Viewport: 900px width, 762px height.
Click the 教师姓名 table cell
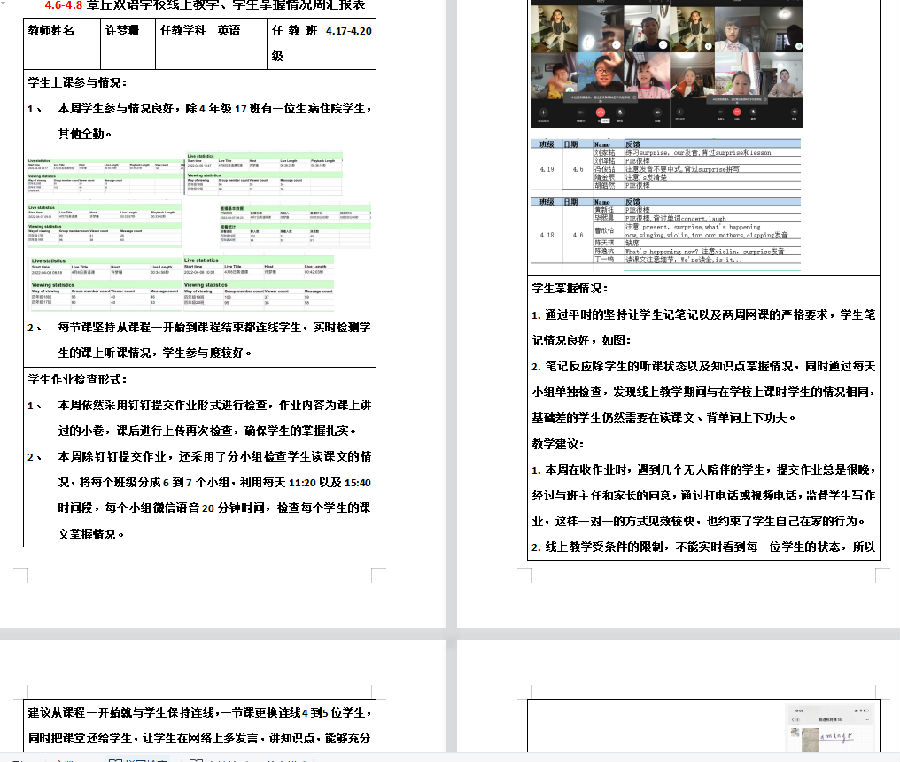click(x=50, y=31)
